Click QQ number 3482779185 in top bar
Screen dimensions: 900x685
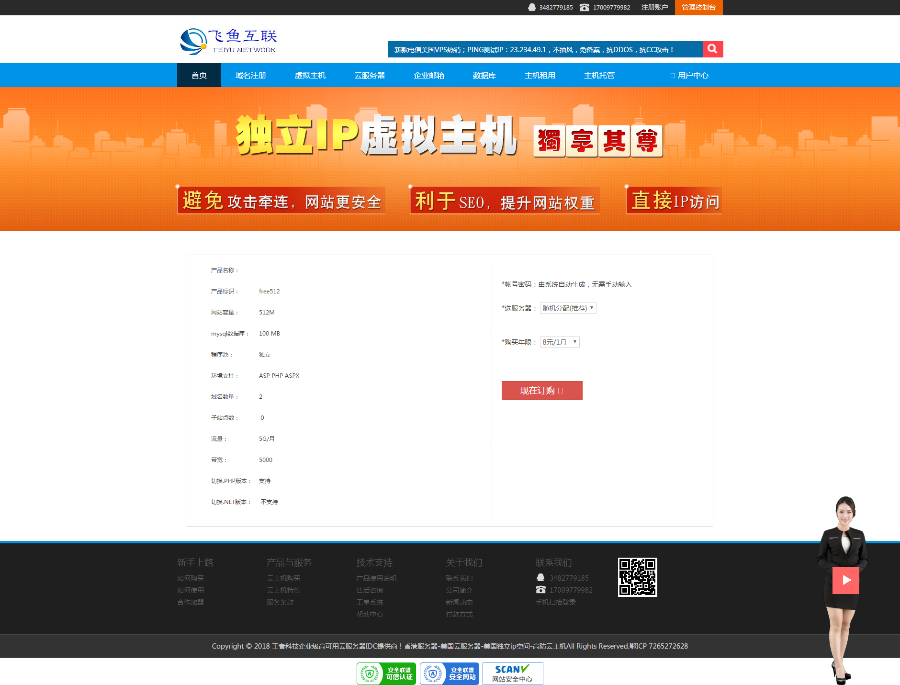click(x=556, y=7)
